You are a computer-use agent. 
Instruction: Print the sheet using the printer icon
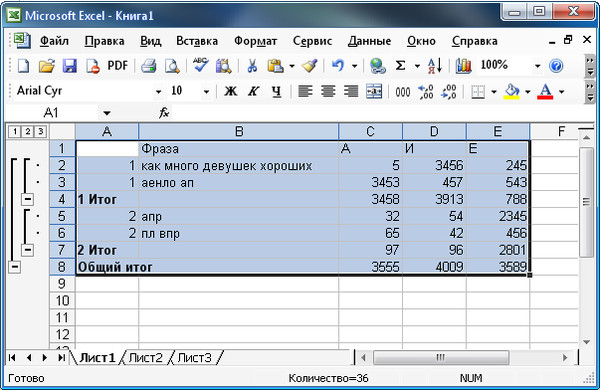[x=148, y=66]
